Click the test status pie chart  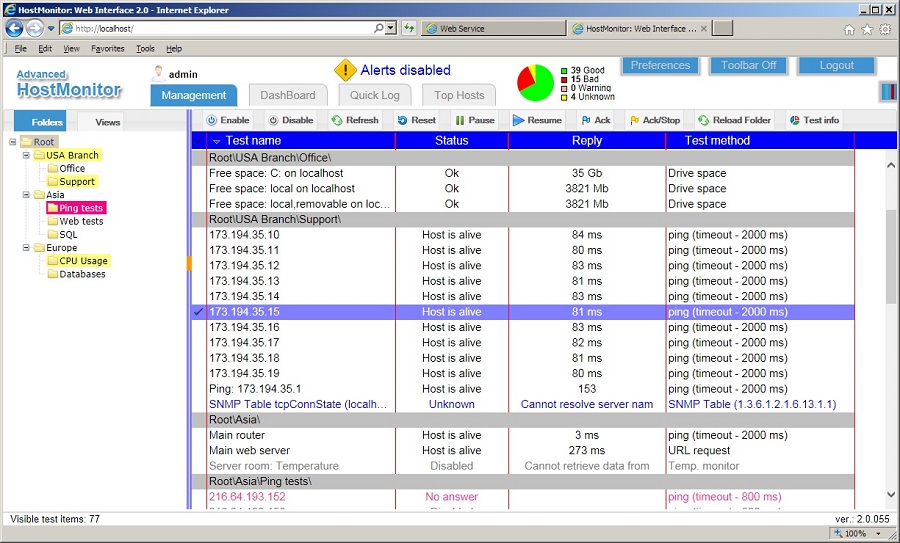tap(535, 83)
